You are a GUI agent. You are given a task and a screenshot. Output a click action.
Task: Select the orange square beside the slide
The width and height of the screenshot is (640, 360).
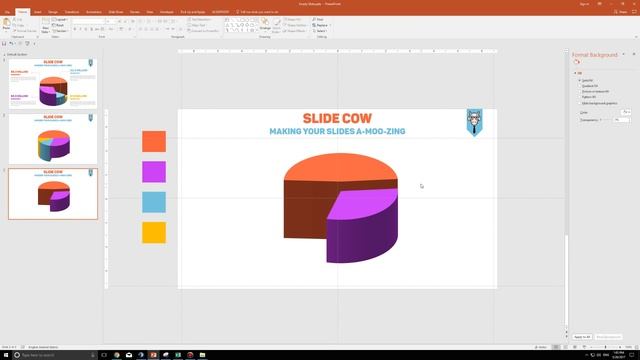[154, 141]
